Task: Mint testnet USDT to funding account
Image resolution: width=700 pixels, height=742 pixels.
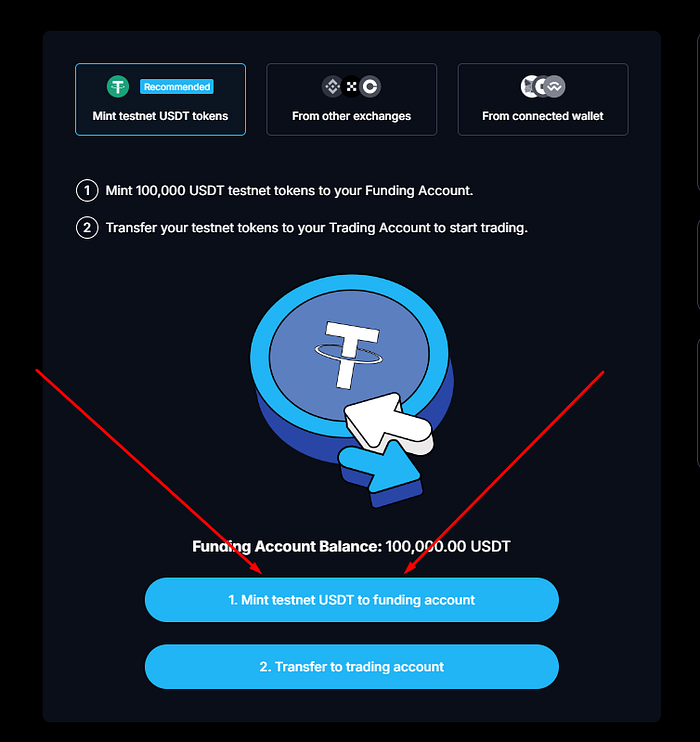Action: 352,600
